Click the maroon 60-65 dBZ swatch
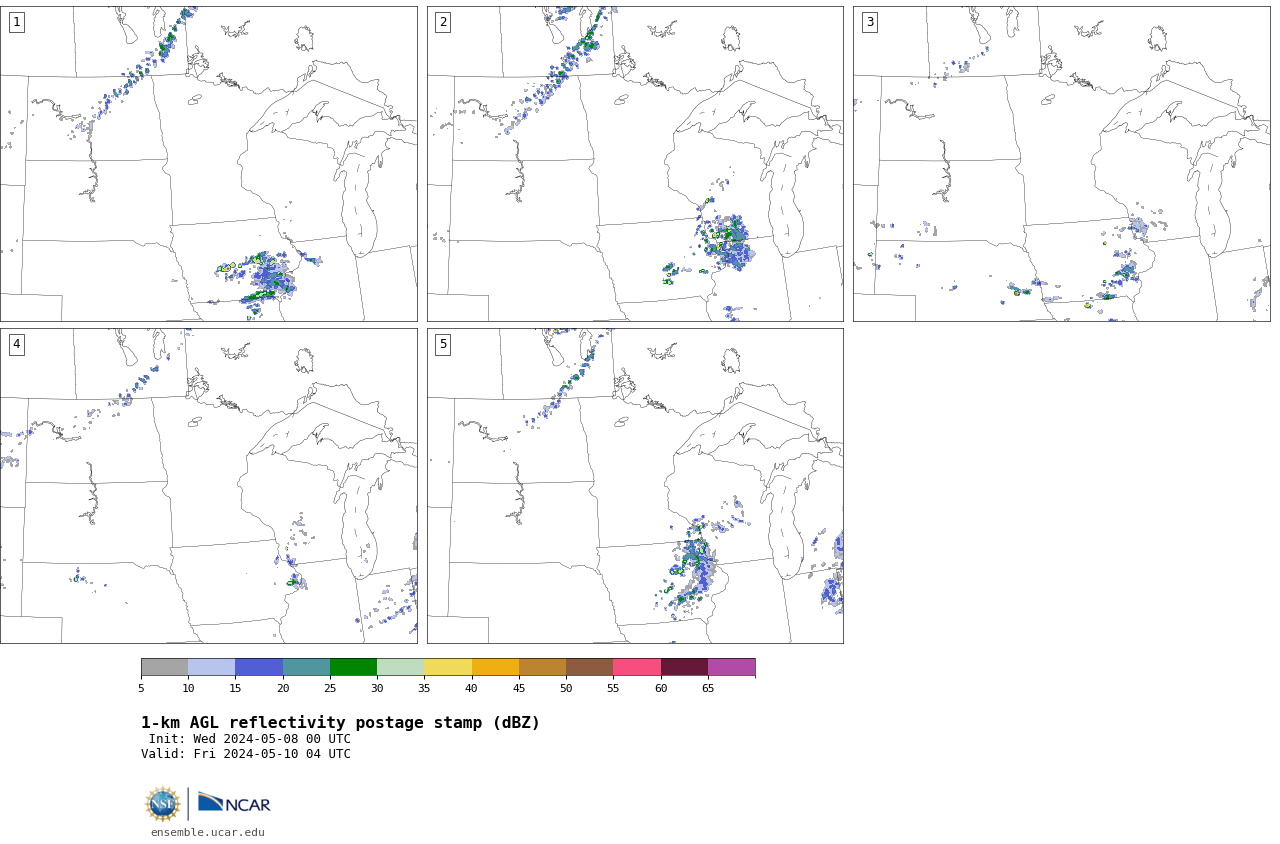 tap(684, 667)
